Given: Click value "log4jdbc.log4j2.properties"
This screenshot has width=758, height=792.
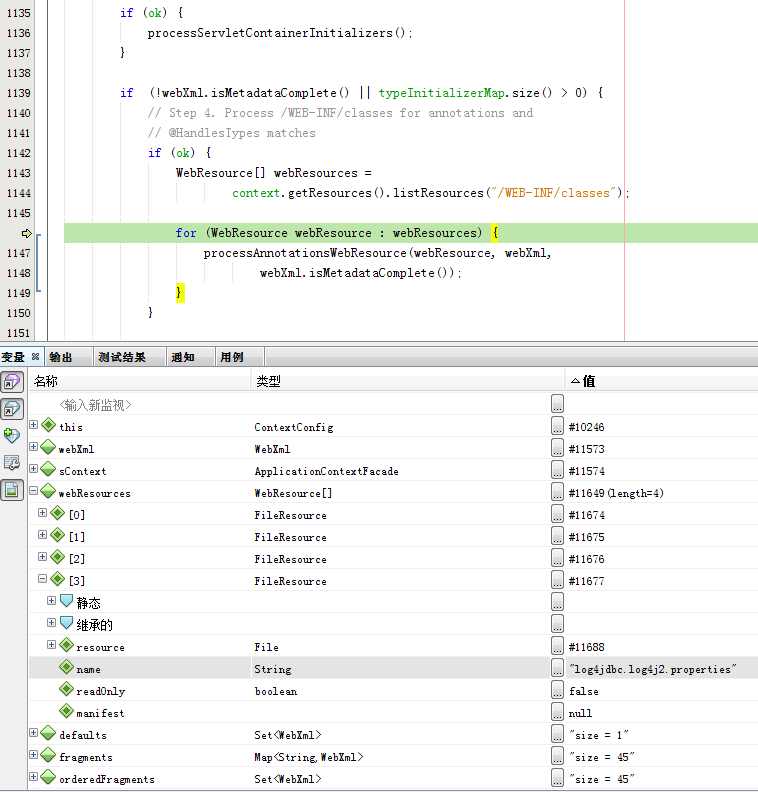Looking at the screenshot, I should tap(652, 669).
